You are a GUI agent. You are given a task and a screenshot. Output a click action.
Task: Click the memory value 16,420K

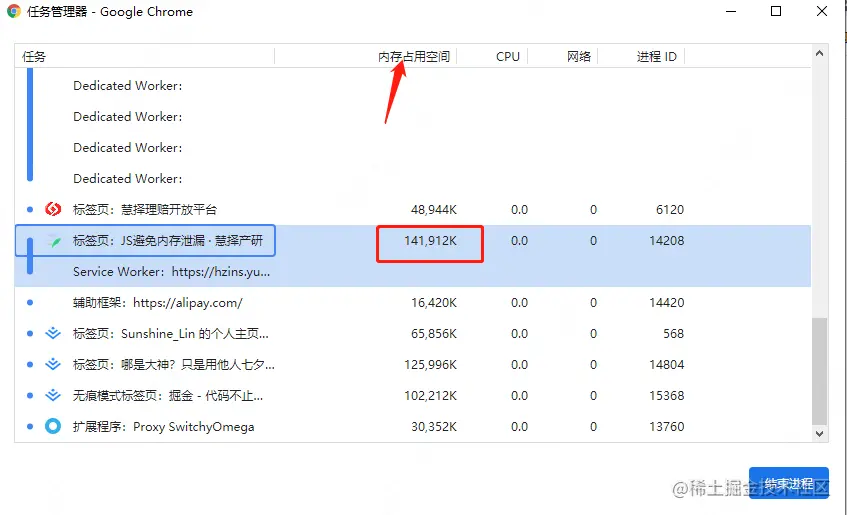[434, 303]
